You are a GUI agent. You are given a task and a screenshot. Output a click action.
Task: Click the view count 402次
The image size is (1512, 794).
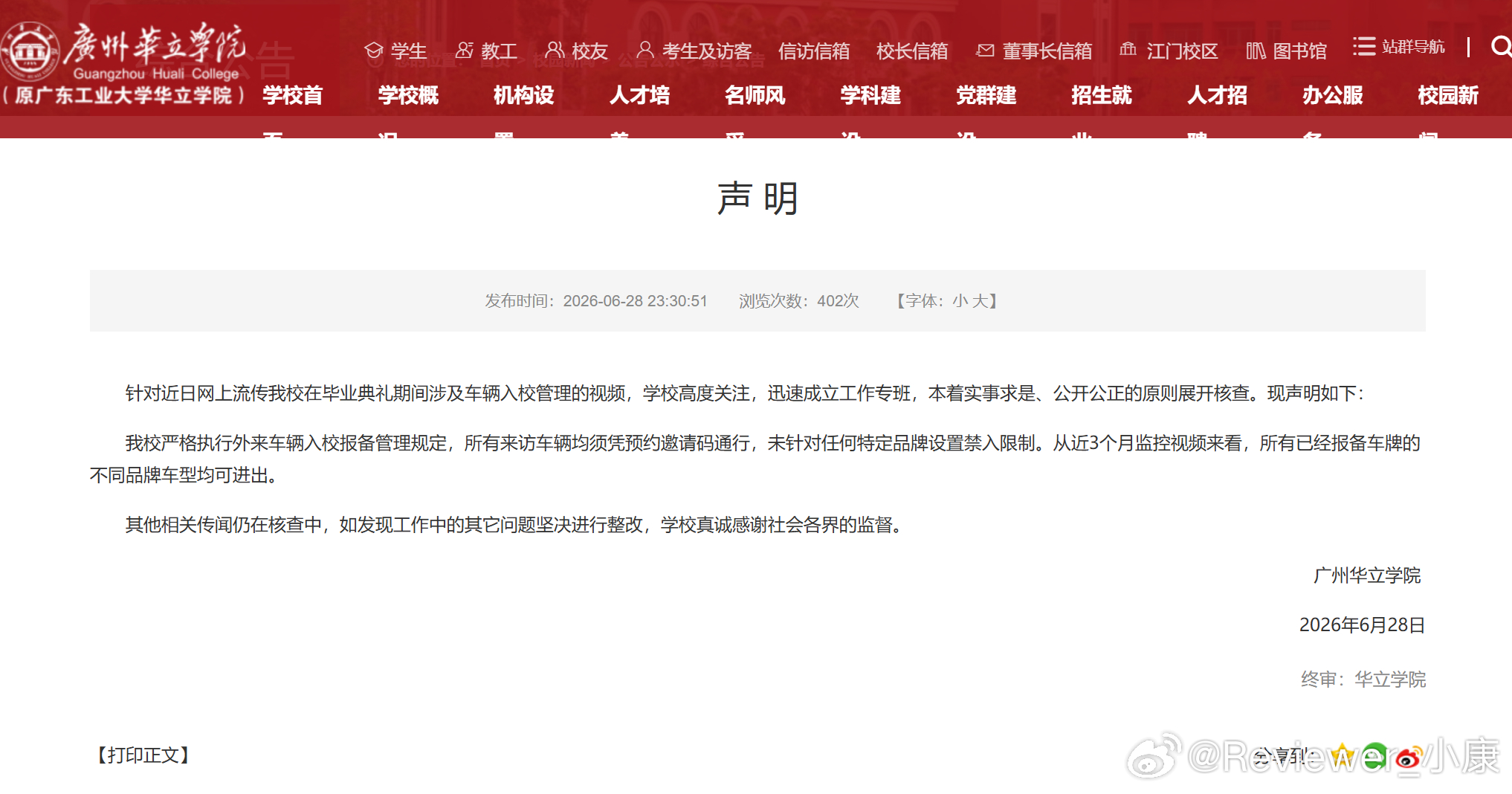click(838, 301)
